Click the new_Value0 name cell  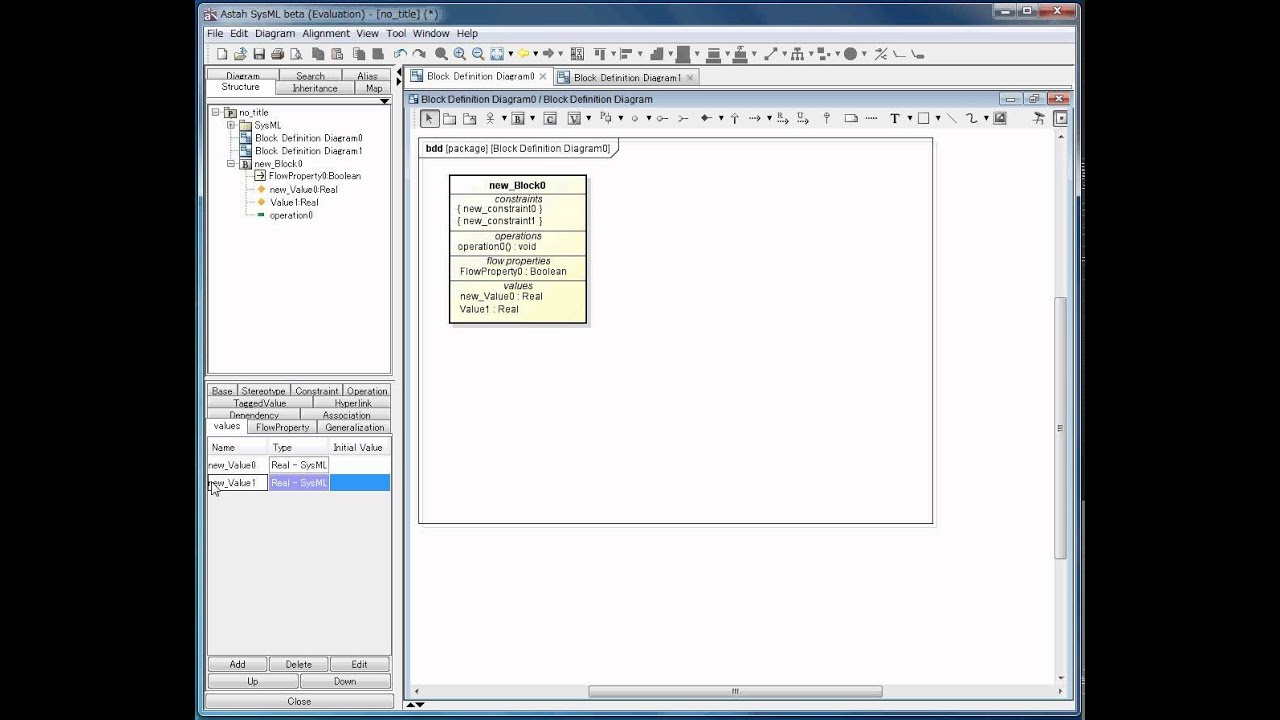tap(237, 465)
